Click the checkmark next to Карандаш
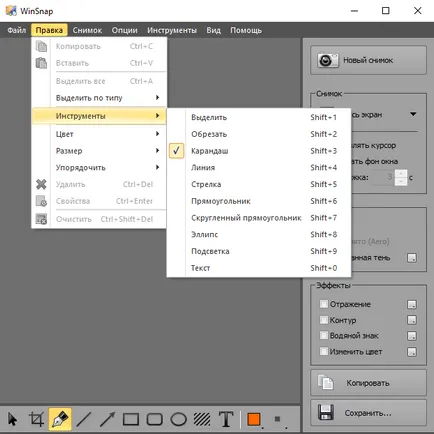434x434 pixels. [176, 151]
